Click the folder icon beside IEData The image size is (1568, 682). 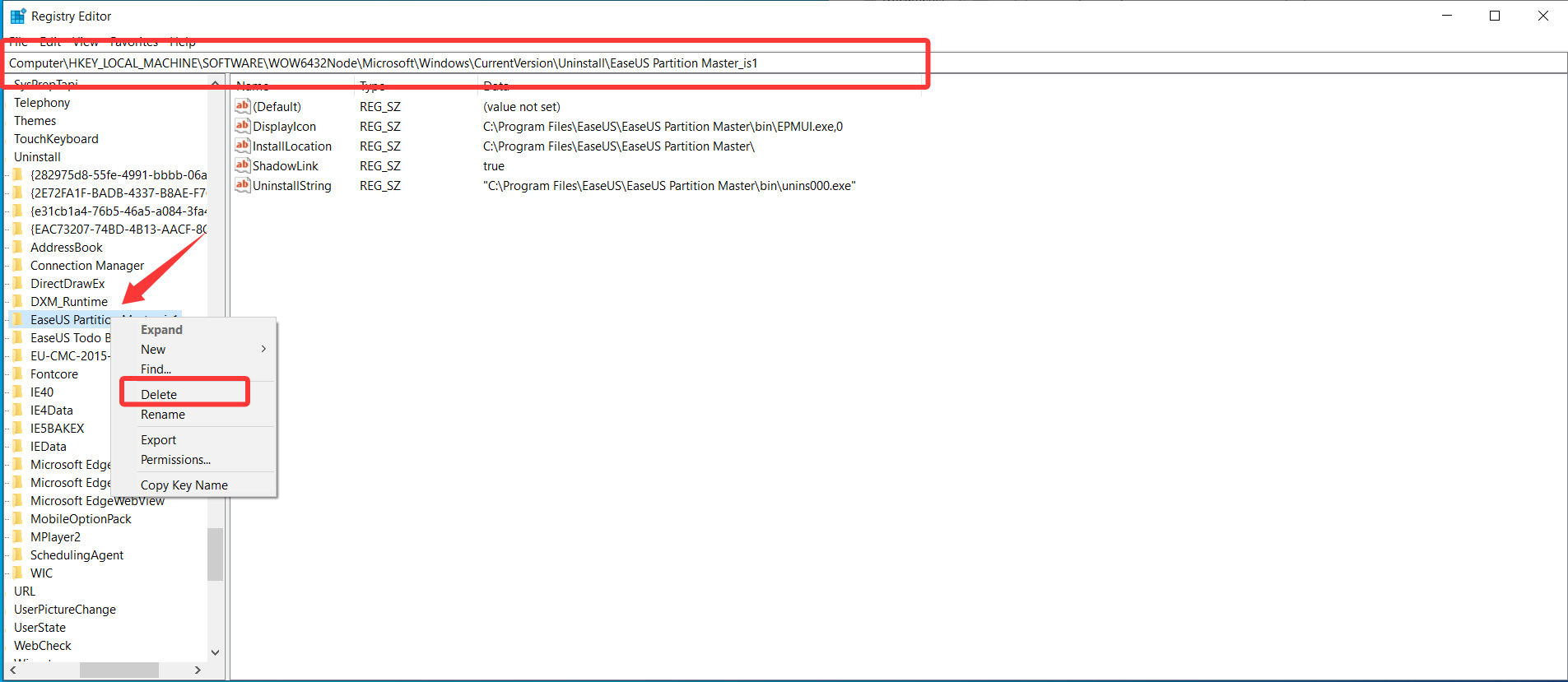18,446
